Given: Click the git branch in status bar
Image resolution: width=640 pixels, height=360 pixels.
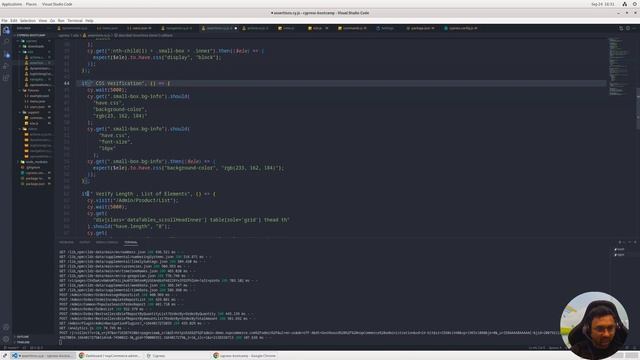Looking at the screenshot, I should point(12,348).
